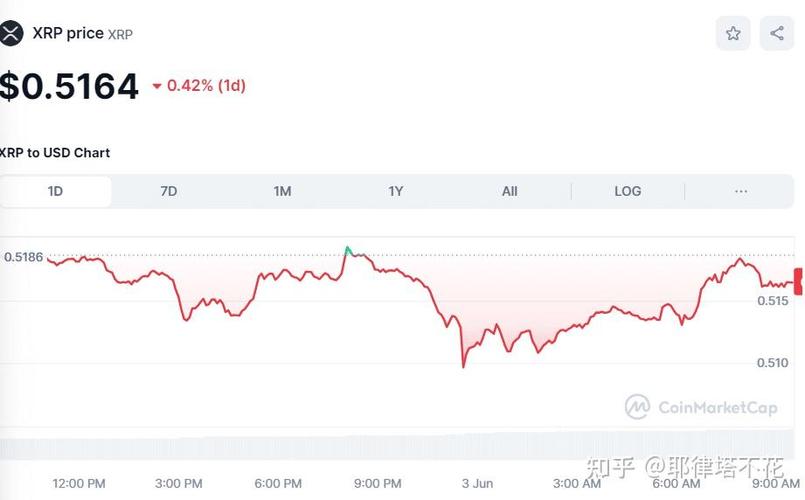The height and width of the screenshot is (500, 805).
Task: Click the red price-down arrow indicator
Action: tap(157, 86)
